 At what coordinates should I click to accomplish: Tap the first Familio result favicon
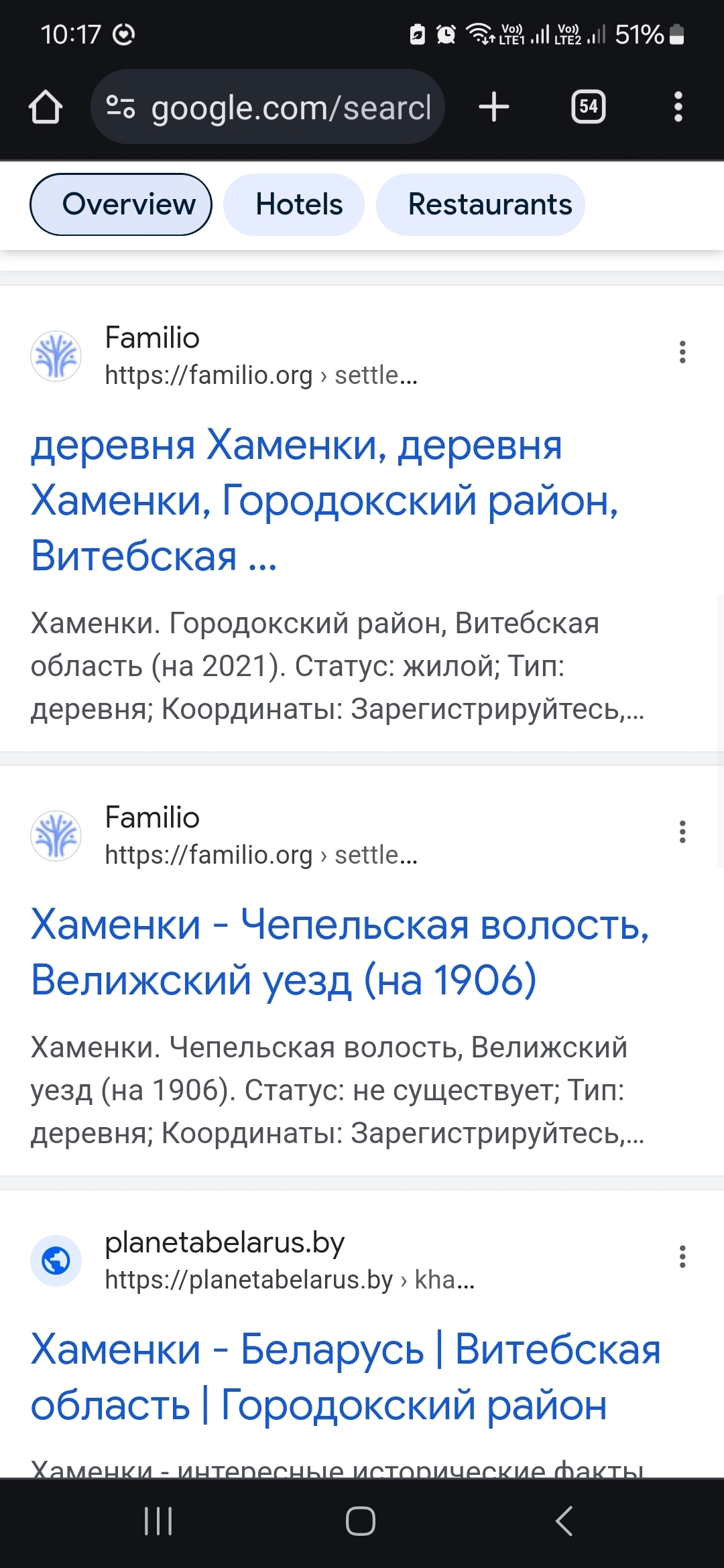coord(56,356)
